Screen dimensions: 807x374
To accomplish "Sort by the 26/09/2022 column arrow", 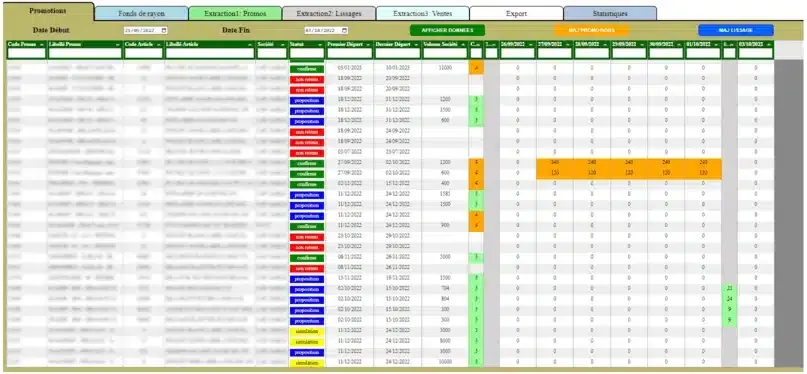I will coord(532,45).
